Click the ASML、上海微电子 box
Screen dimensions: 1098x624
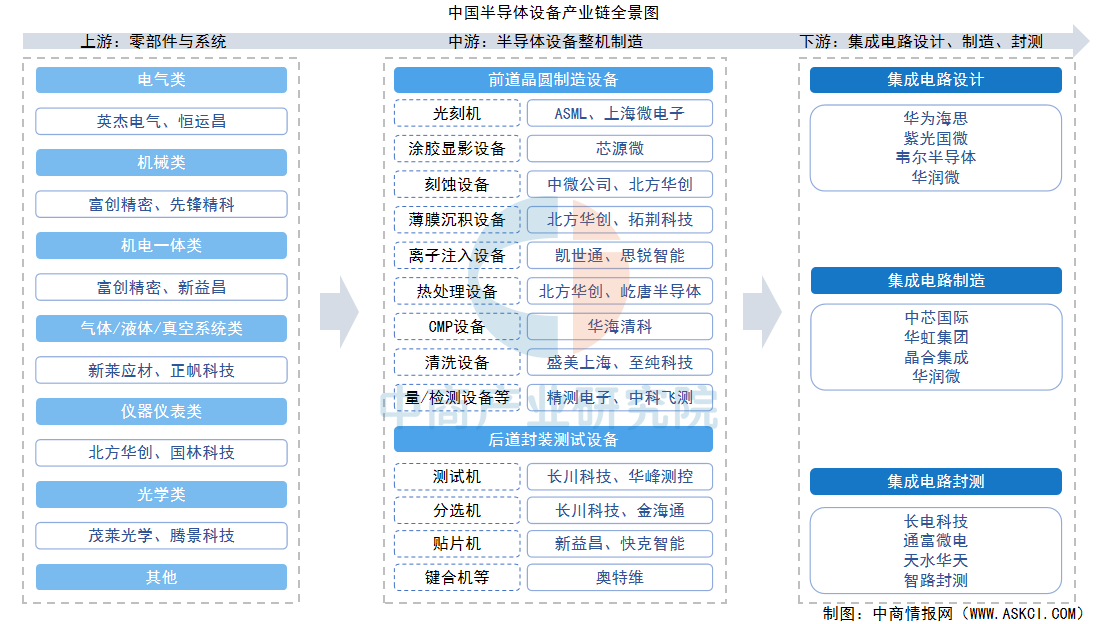[619, 113]
